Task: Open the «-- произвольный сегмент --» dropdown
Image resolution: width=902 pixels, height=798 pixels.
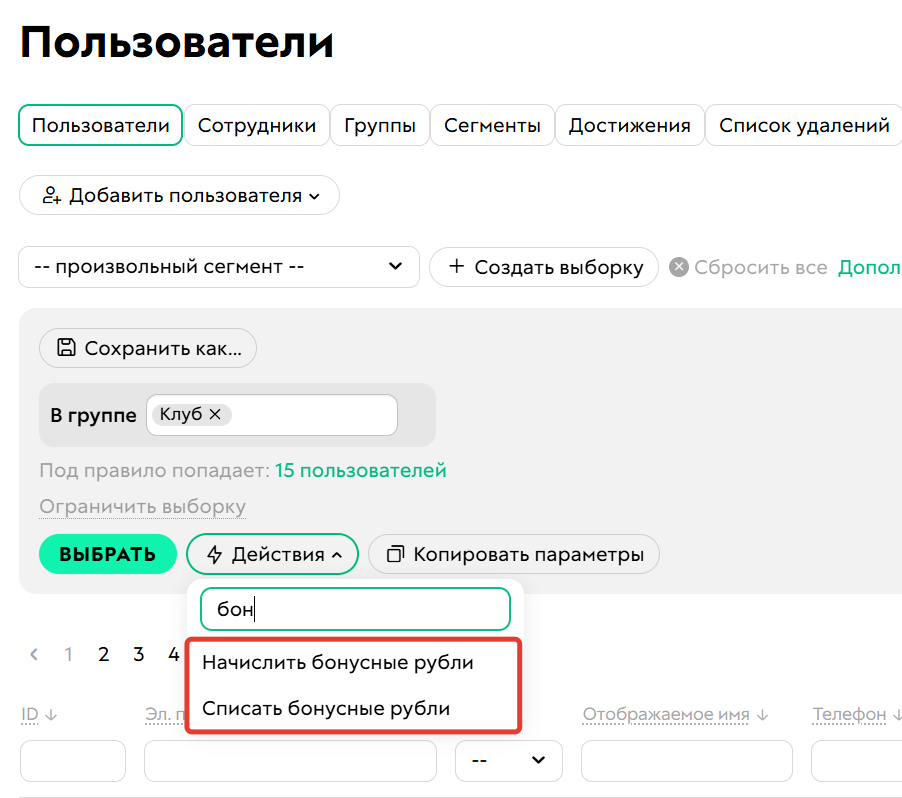Action: click(x=219, y=267)
